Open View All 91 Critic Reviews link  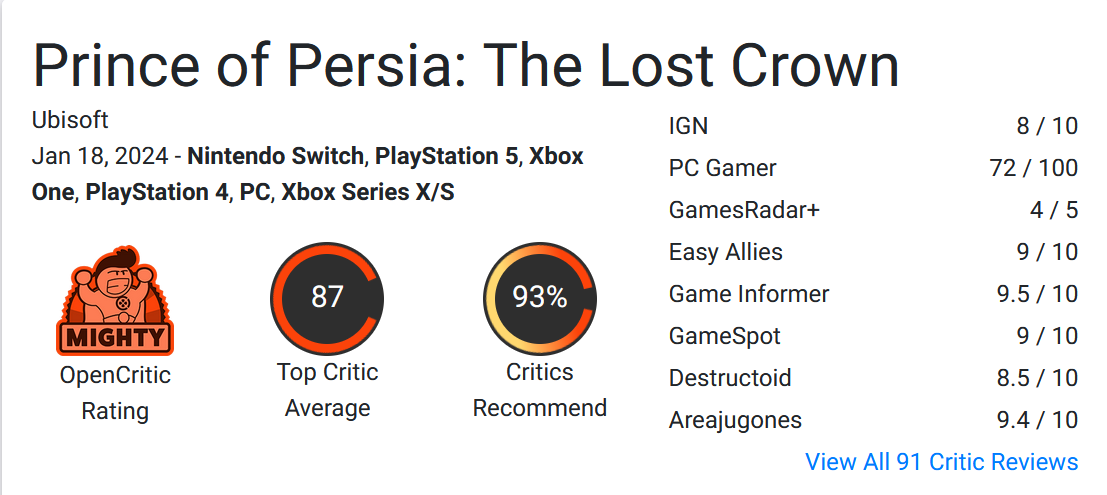tap(942, 462)
